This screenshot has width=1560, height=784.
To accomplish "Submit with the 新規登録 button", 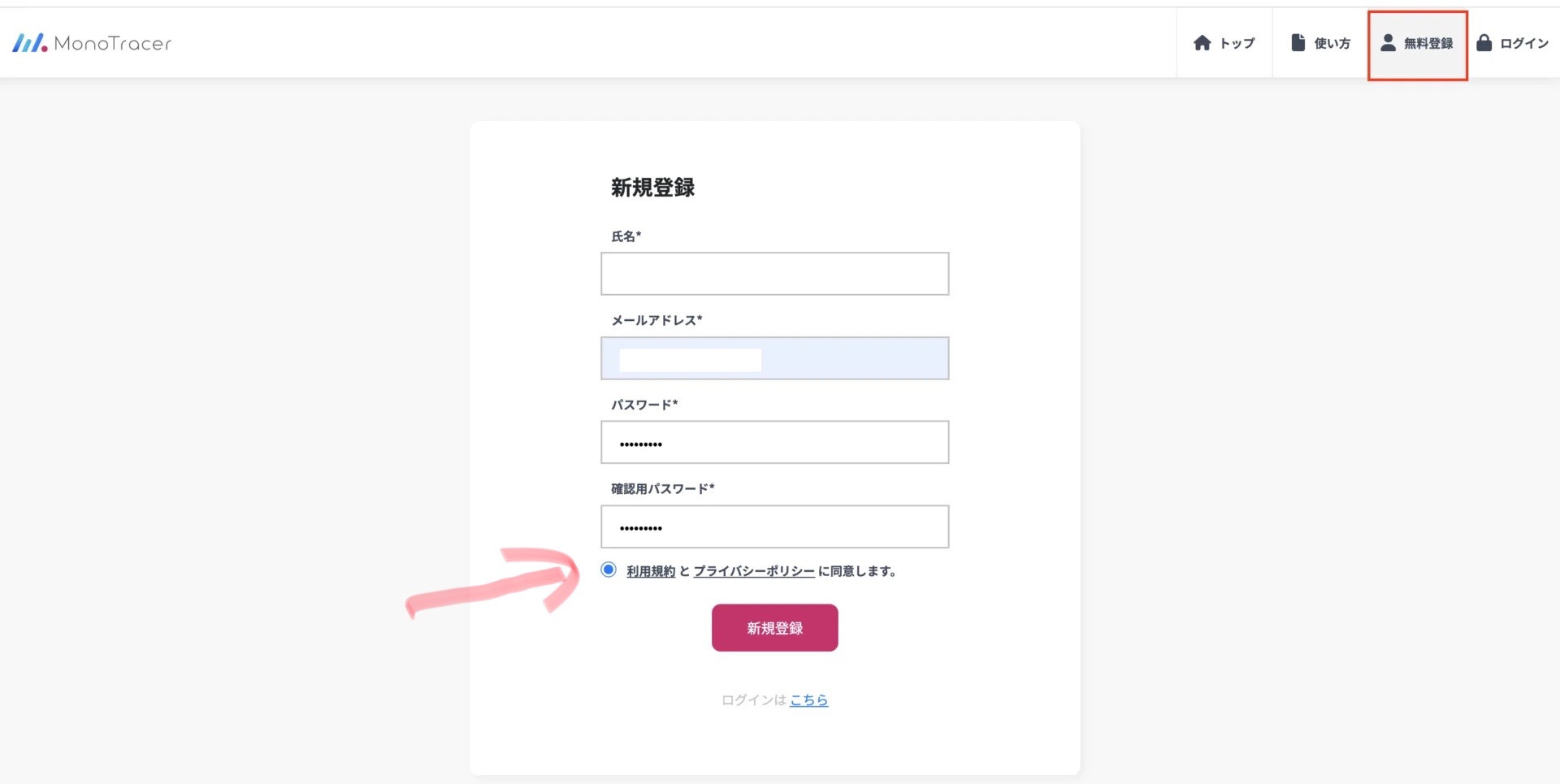I will point(775,627).
